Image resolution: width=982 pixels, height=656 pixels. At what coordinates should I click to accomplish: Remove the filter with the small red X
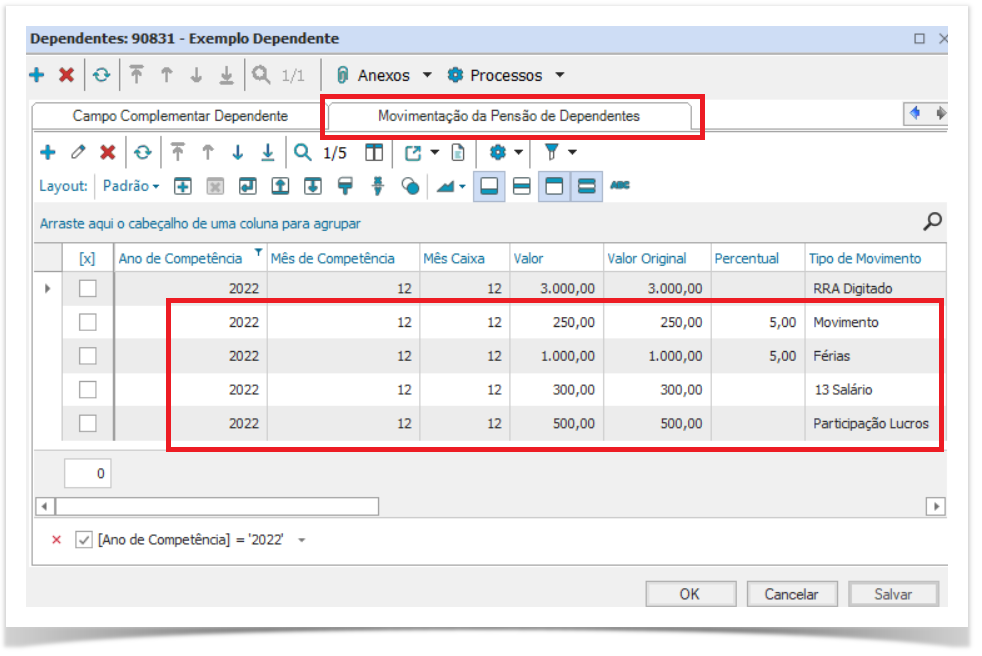(56, 539)
